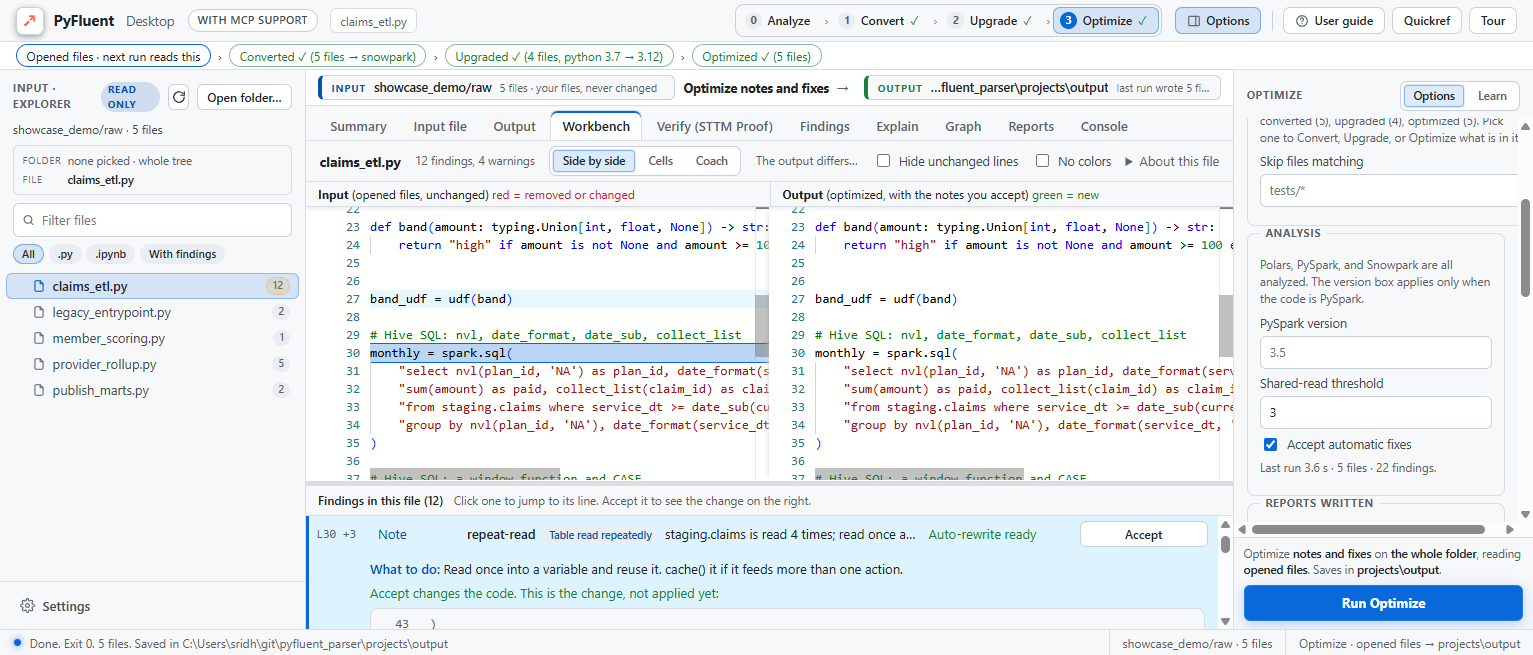Open the Graph tab

pyautogui.click(x=963, y=126)
